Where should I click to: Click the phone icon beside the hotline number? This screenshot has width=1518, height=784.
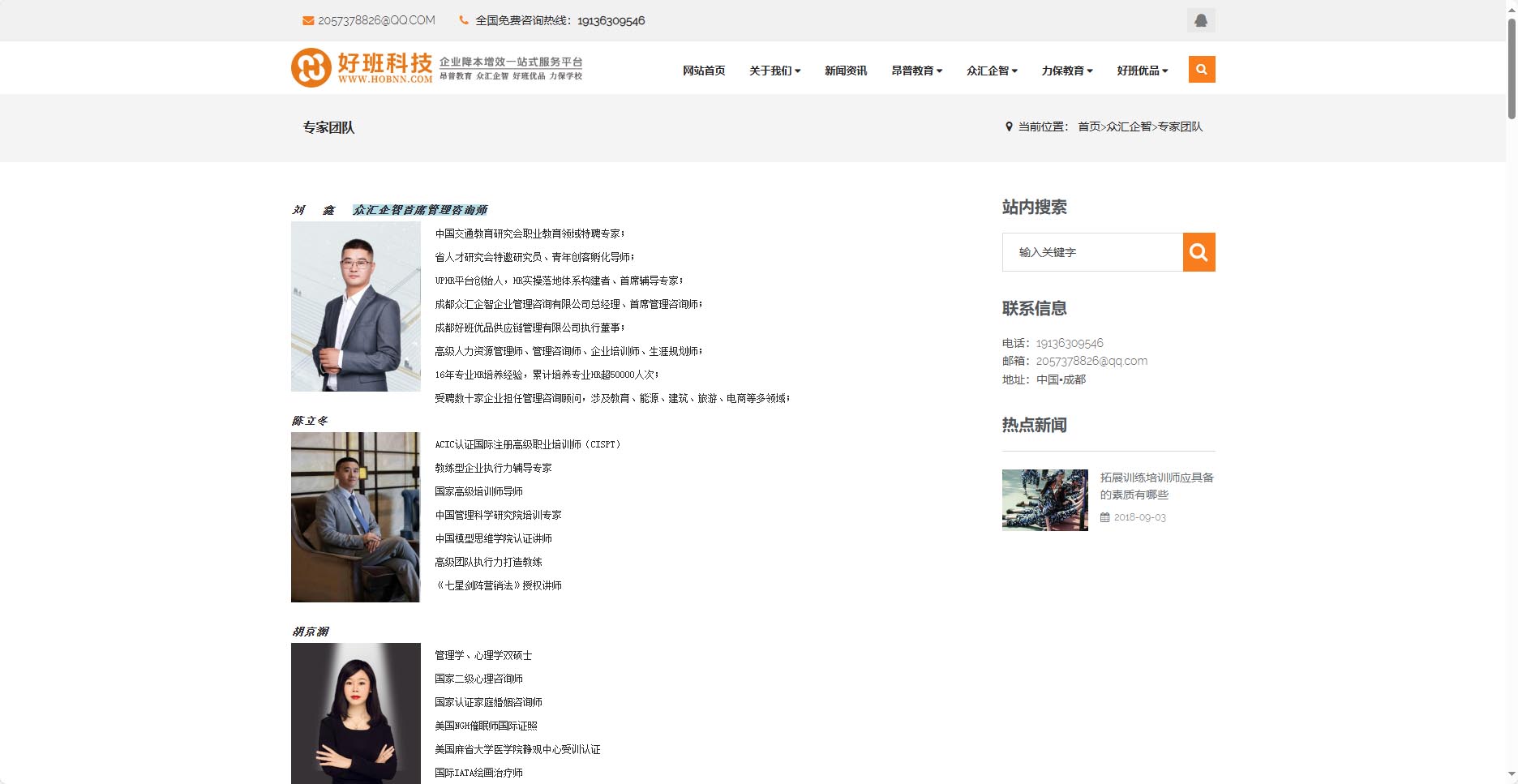(464, 20)
